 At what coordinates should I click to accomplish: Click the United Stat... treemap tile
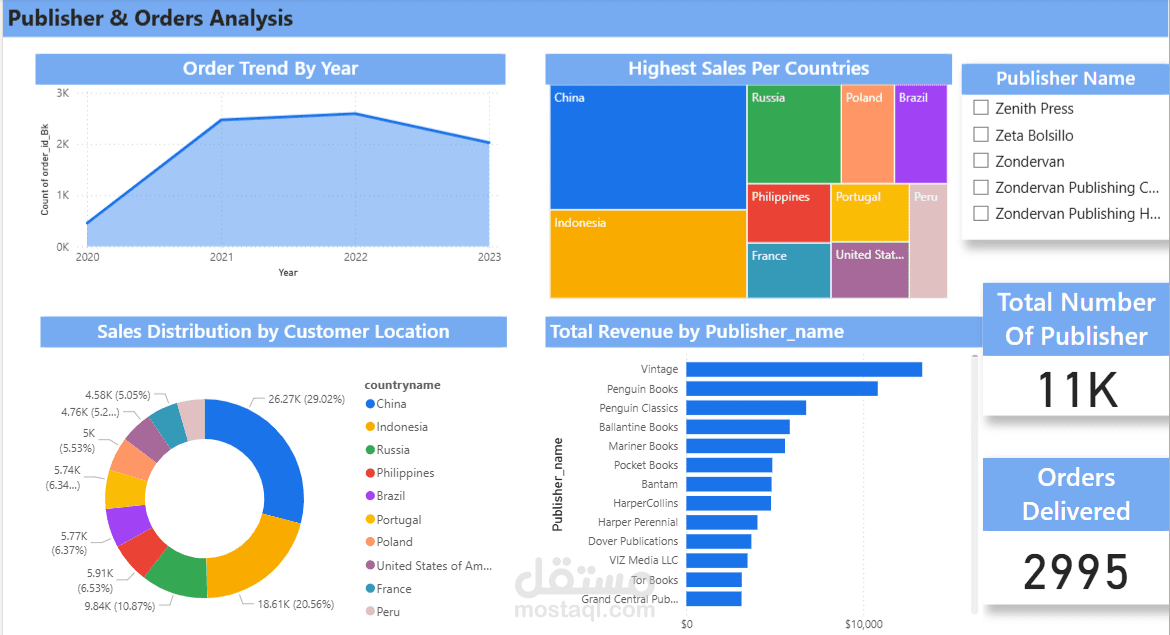point(870,271)
